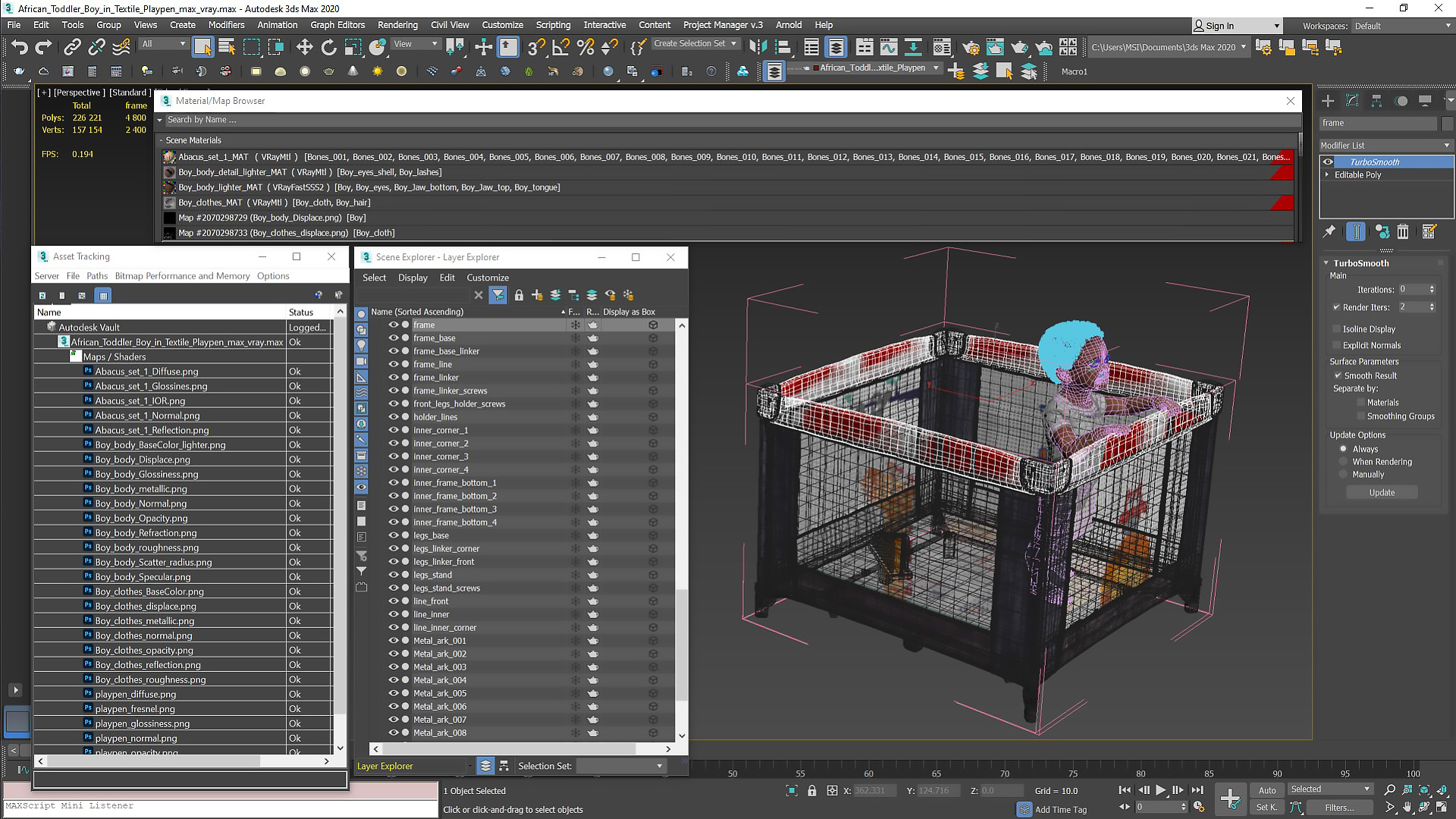This screenshot has width=1456, height=819.
Task: Click the Search by Name field
Action: (x=727, y=120)
